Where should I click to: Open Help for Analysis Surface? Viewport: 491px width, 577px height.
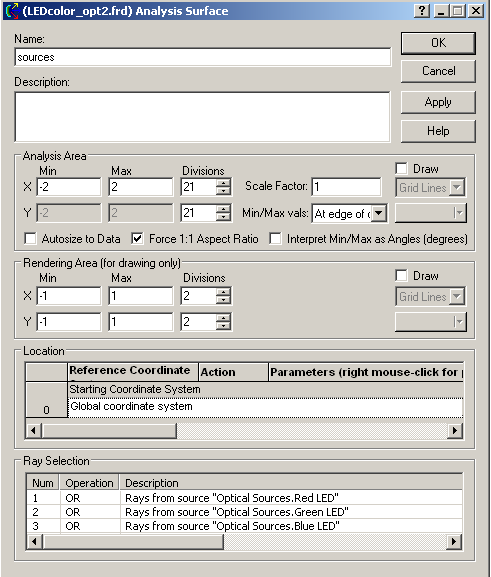point(438,131)
